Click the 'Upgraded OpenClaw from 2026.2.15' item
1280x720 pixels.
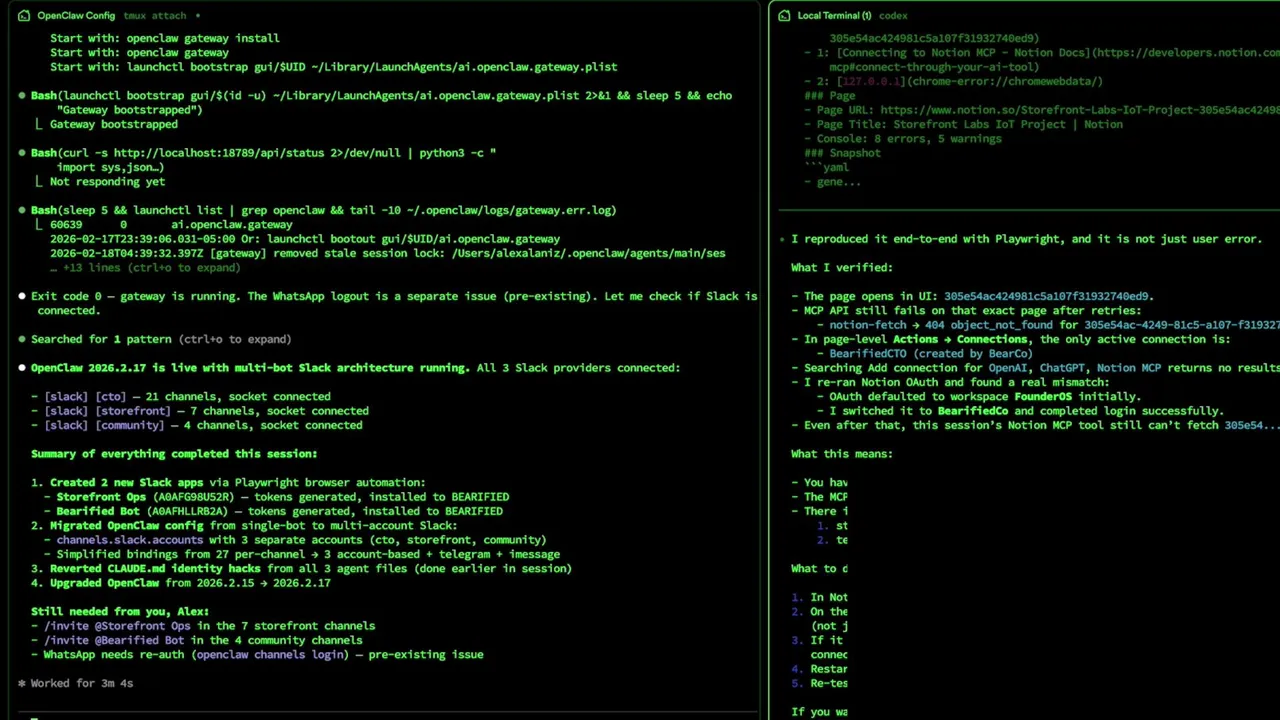[181, 583]
